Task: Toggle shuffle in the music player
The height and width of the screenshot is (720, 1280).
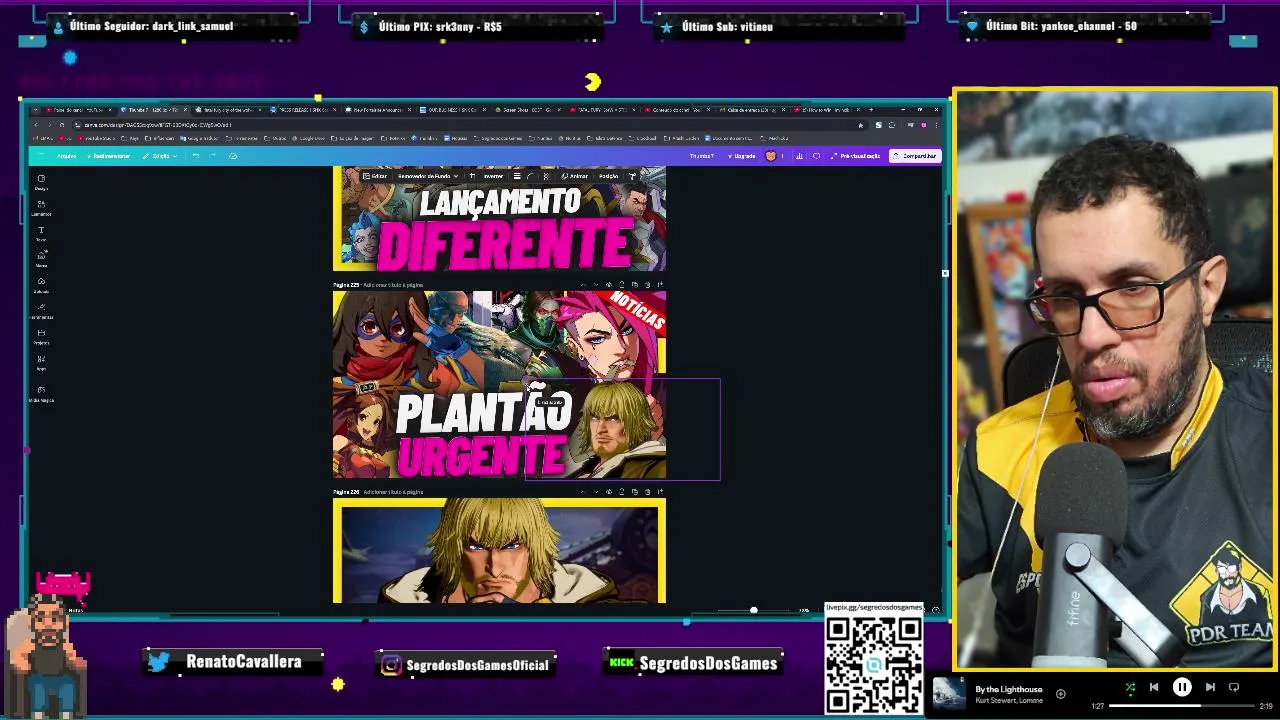Action: [x=1130, y=687]
